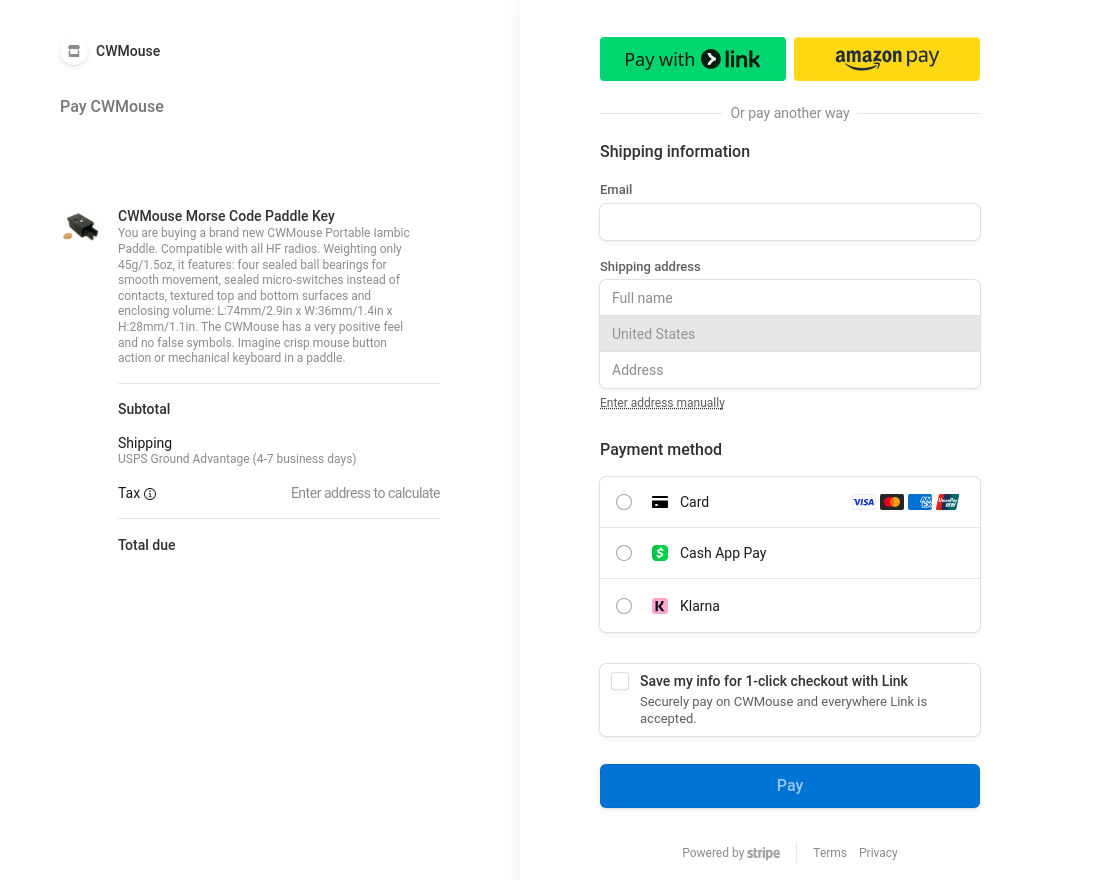Expand the Enter address manually option
Screen dimensions: 1116x880
662,403
